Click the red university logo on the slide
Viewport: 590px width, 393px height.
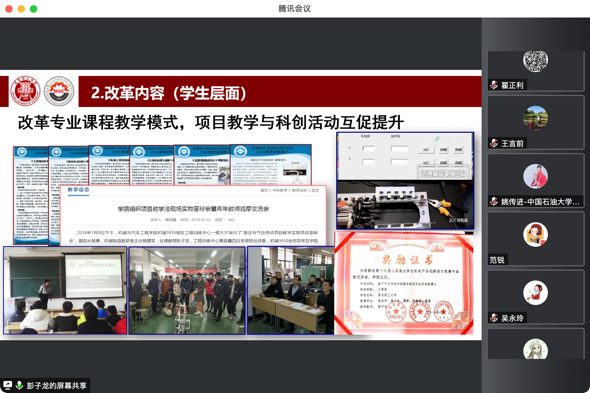(x=25, y=91)
